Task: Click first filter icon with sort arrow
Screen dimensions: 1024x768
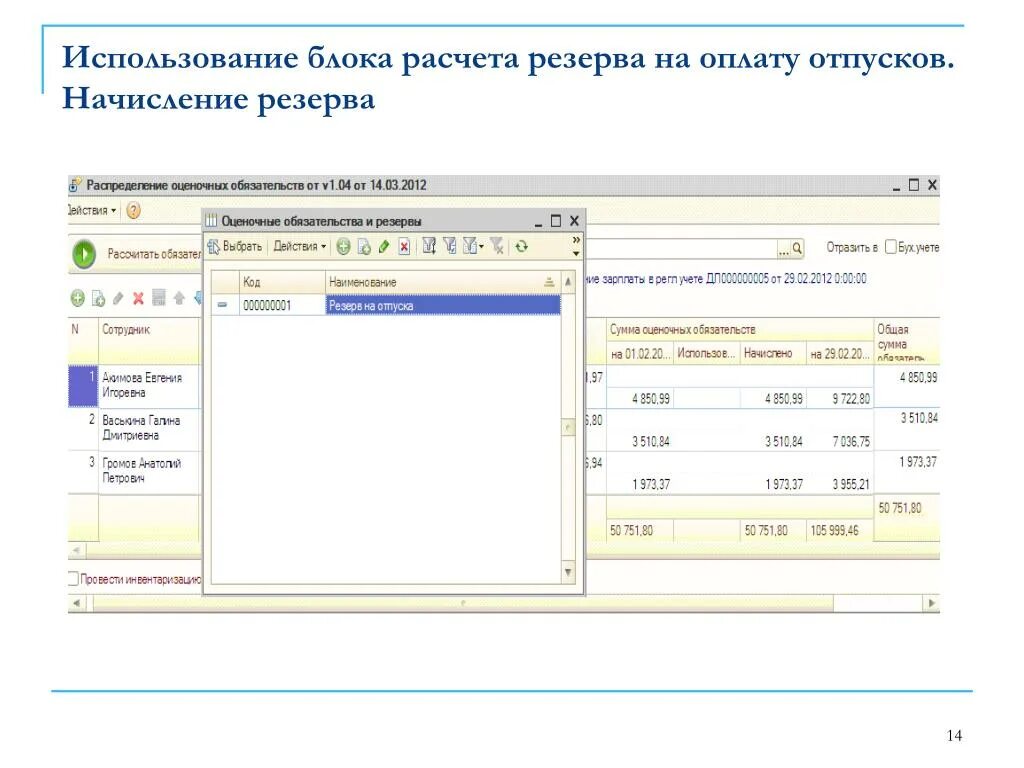Action: 429,246
